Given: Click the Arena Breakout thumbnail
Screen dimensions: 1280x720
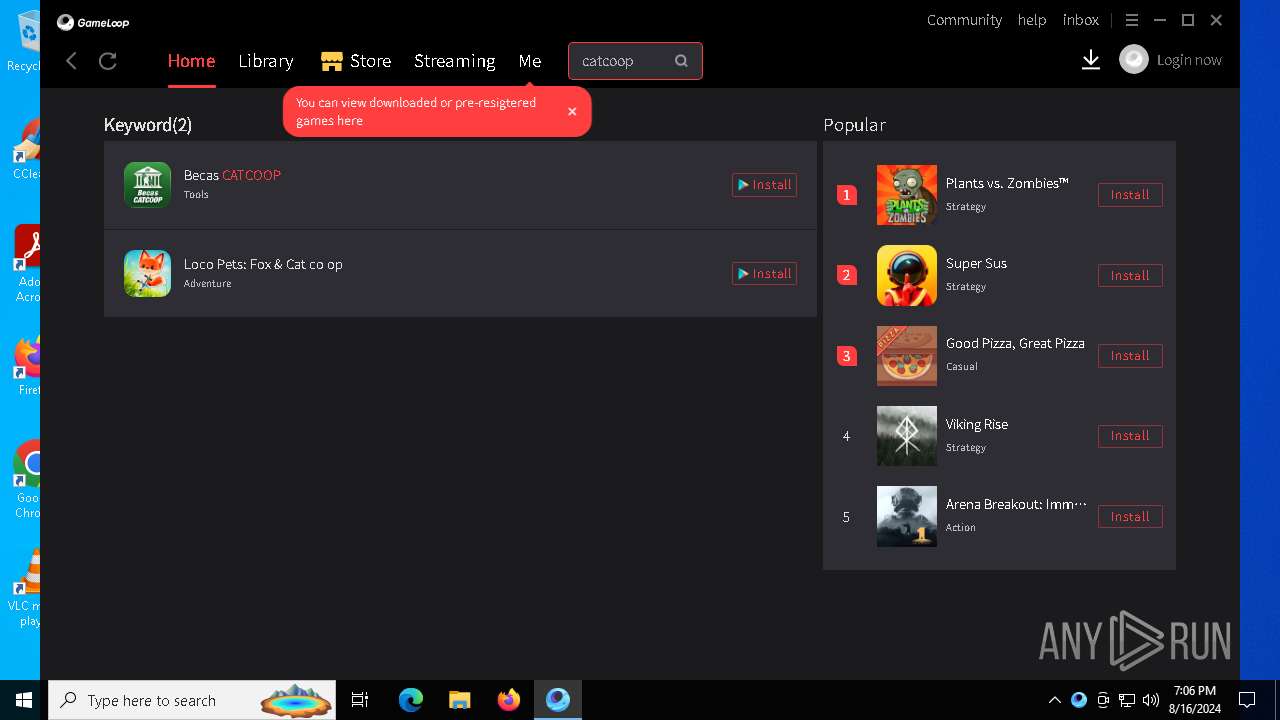Looking at the screenshot, I should [907, 516].
